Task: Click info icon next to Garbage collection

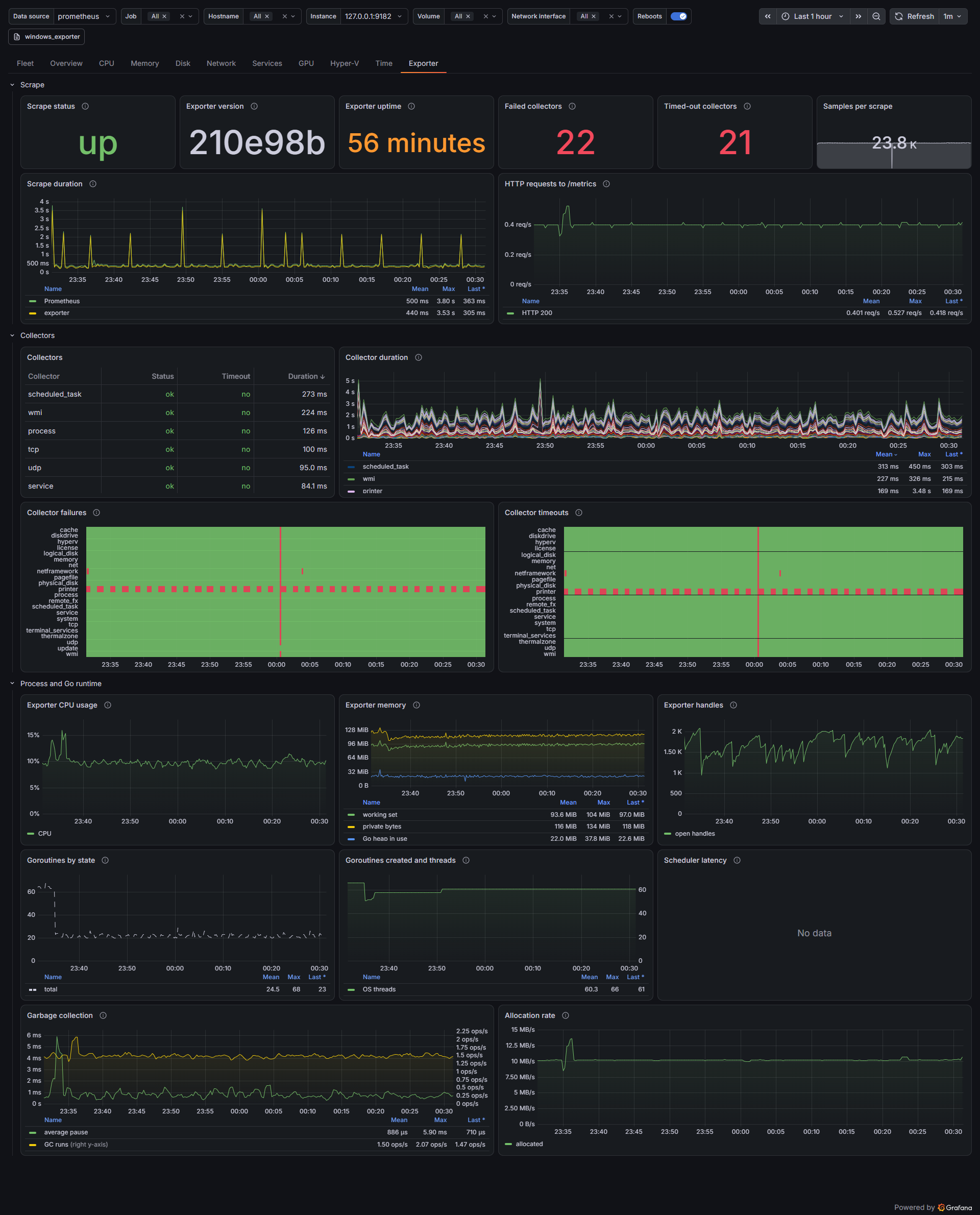Action: [x=103, y=1016]
